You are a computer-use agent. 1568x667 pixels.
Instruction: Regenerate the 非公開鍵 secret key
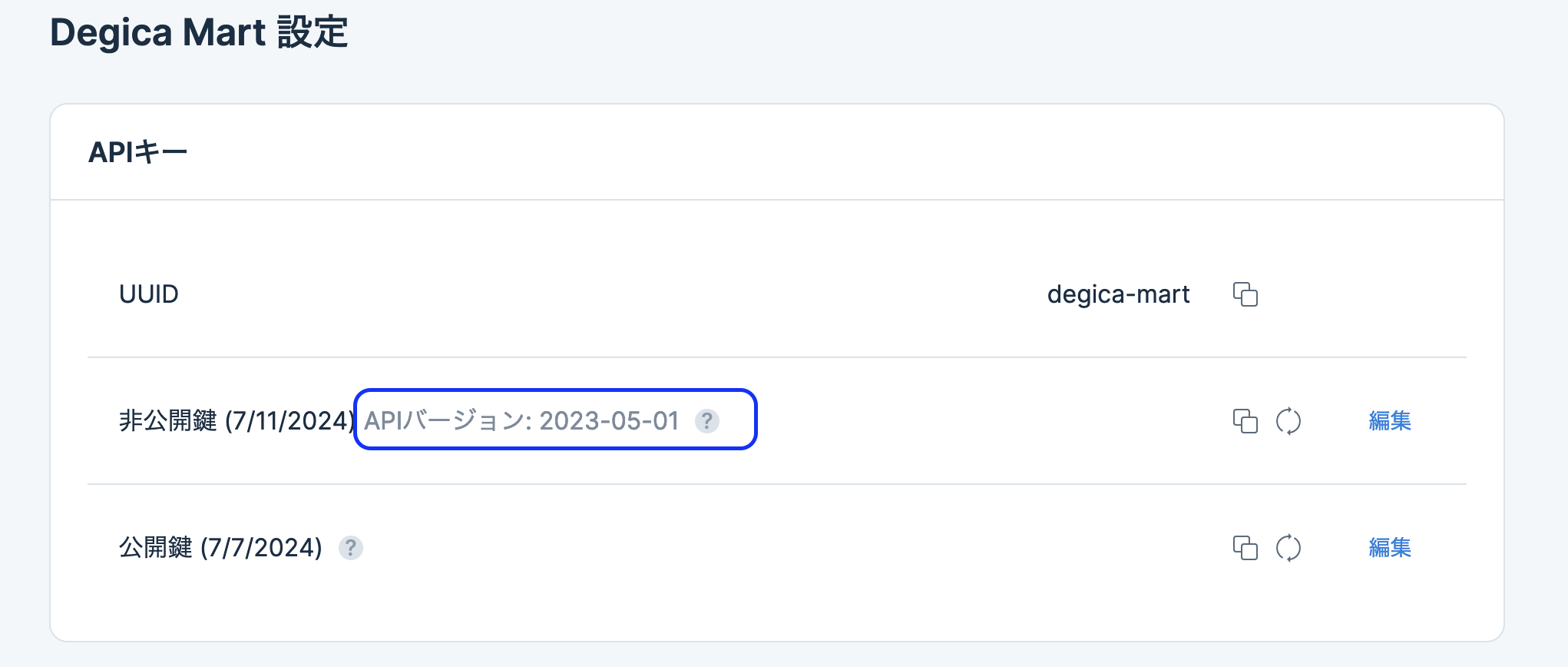click(x=1288, y=421)
